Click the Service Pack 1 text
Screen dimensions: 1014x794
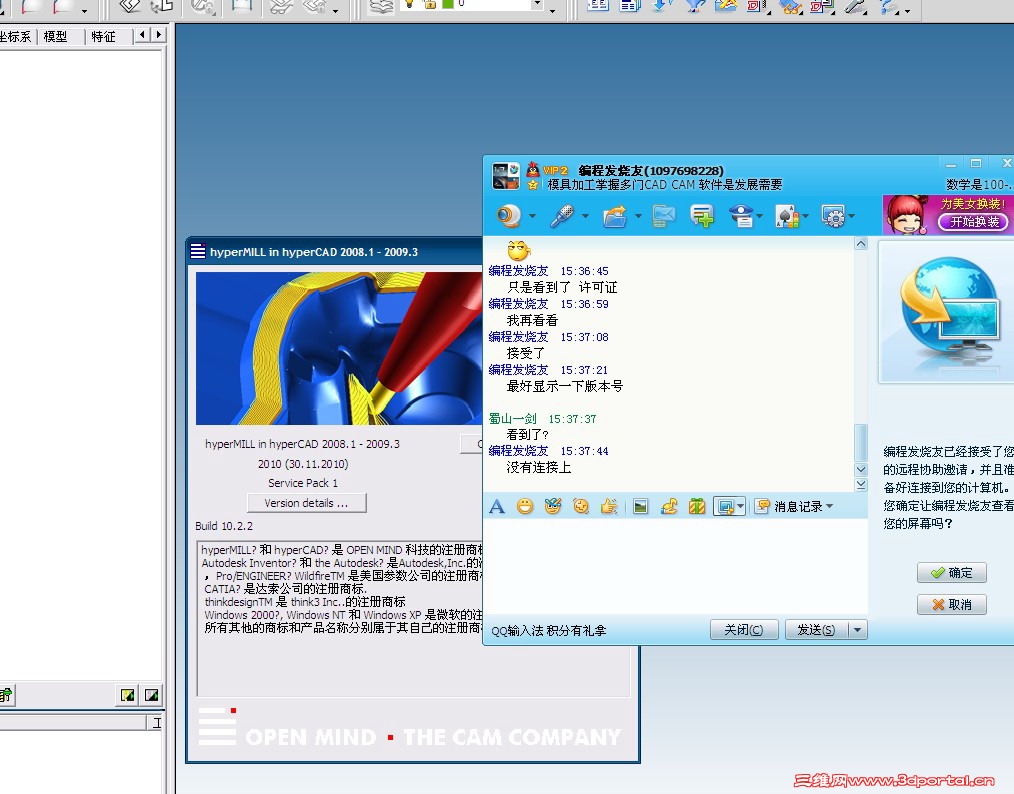tap(303, 483)
